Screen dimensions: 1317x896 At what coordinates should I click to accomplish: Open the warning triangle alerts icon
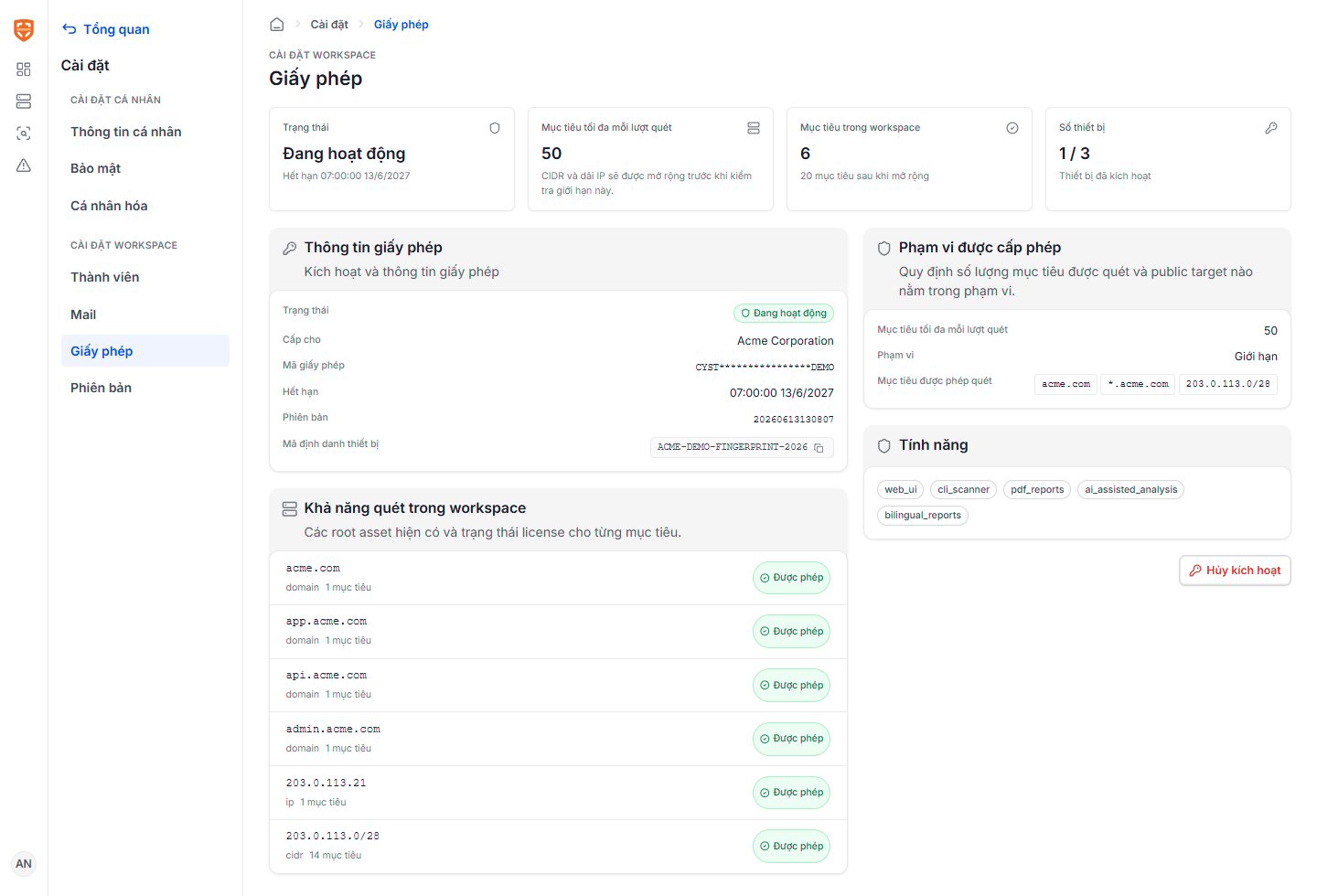coord(24,165)
